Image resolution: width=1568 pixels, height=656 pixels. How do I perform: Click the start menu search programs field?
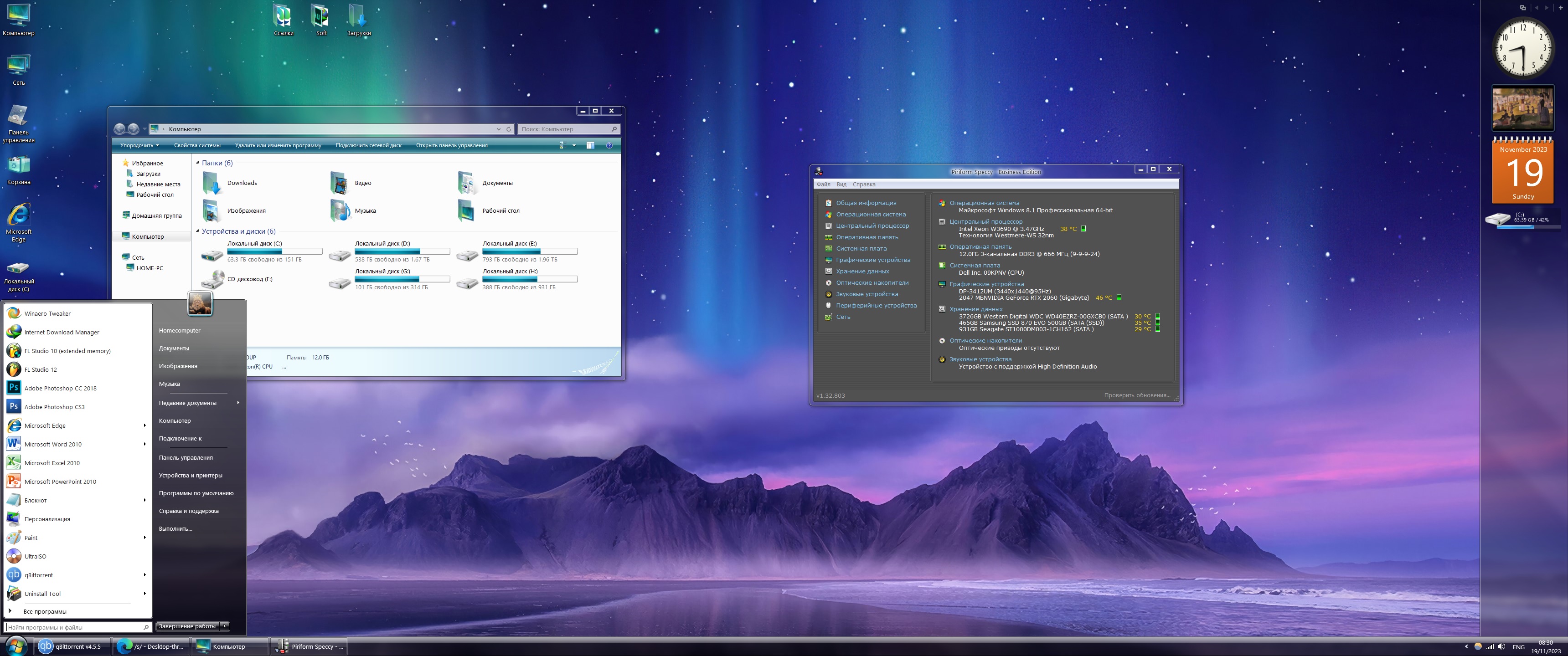tap(73, 627)
